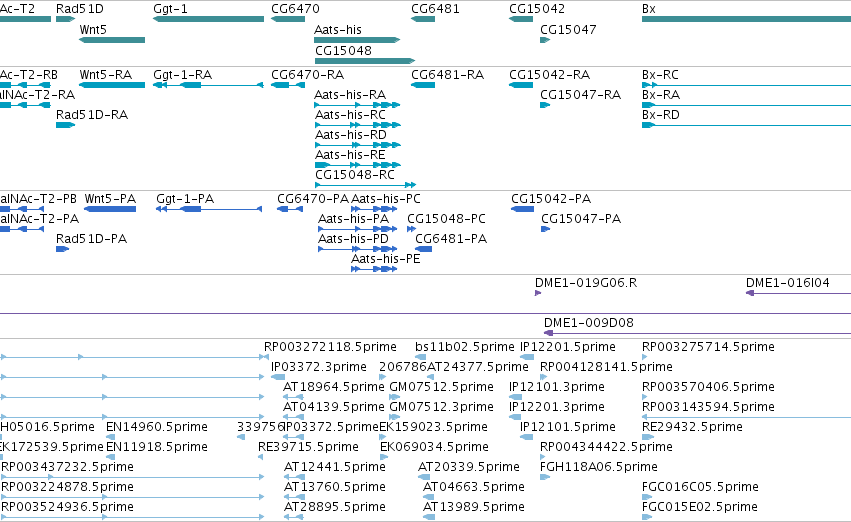Viewport: 851px width, 522px height.
Task: Select the GM07512.3prime EST label
Action: tap(441, 407)
